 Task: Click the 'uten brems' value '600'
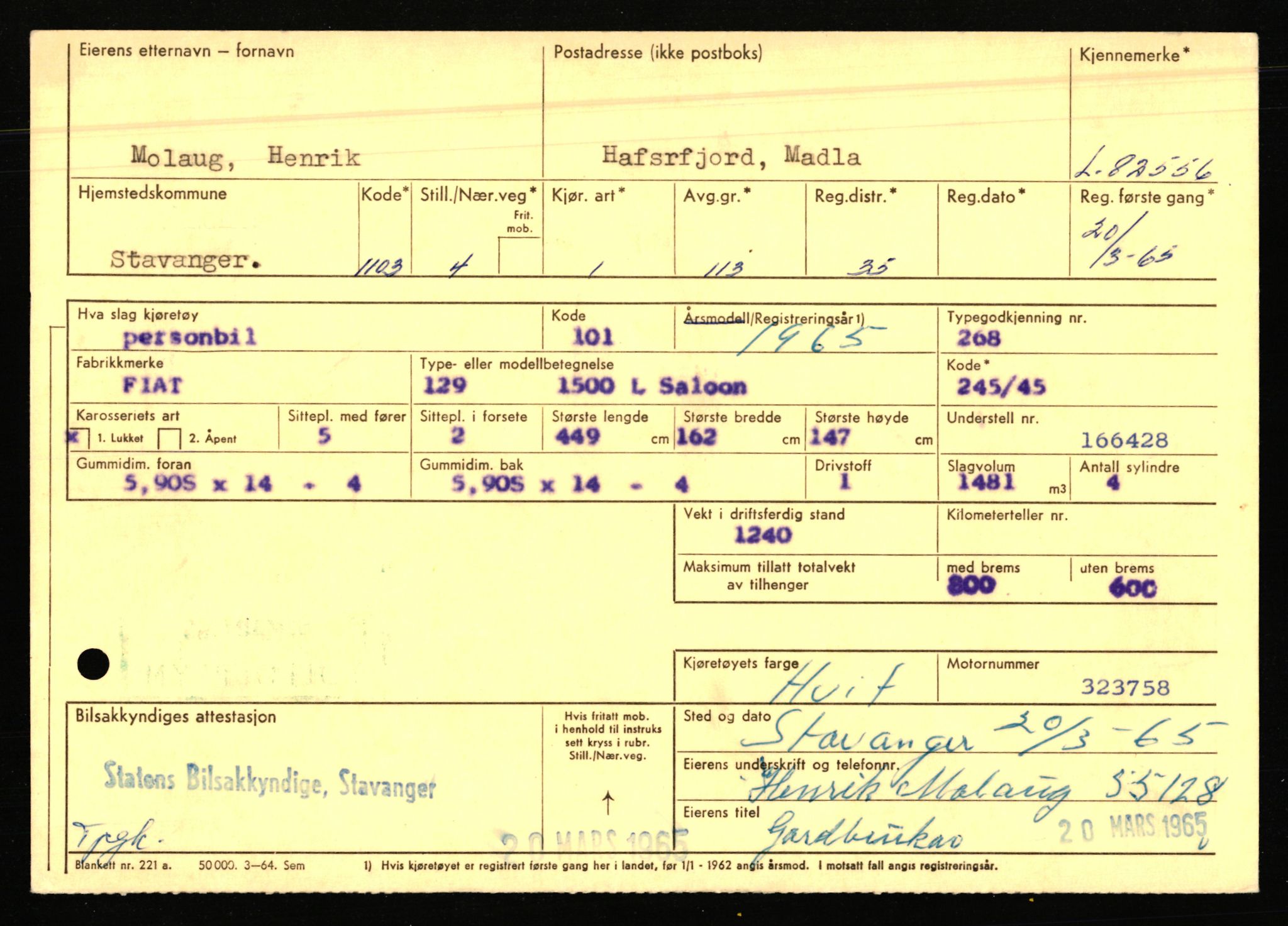point(1133,588)
